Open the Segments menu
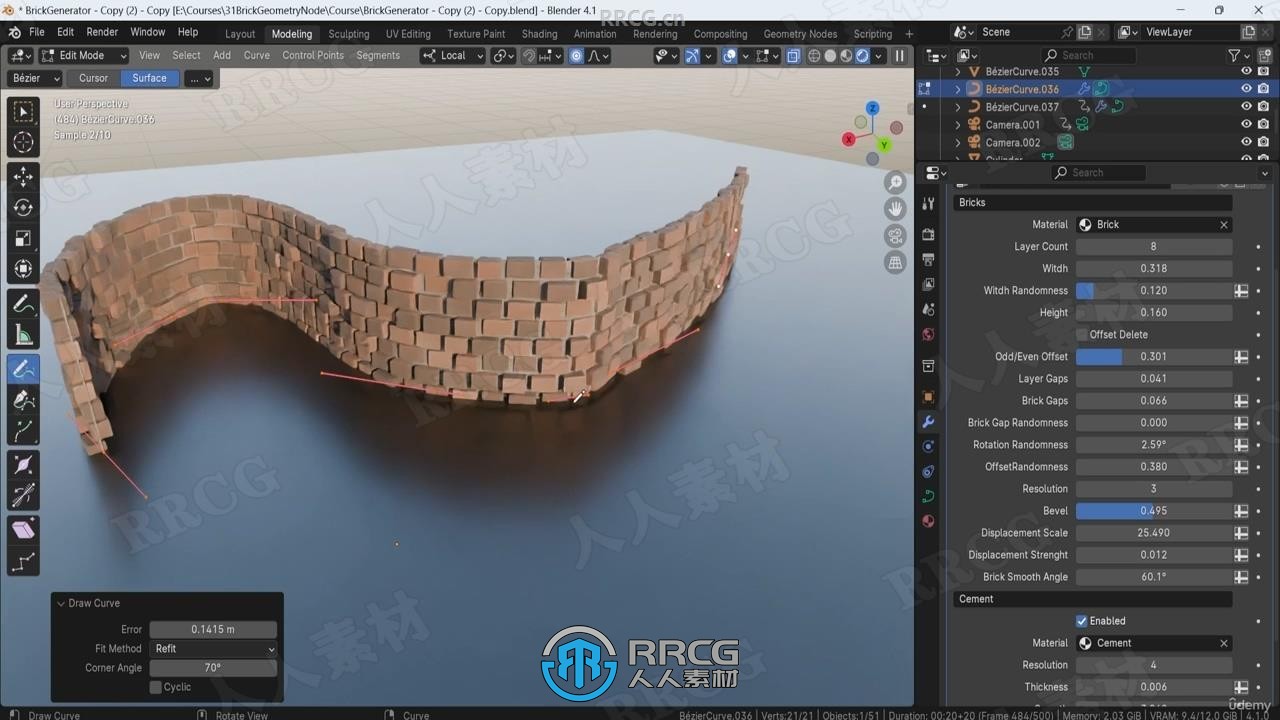This screenshot has width=1280, height=720. [378, 56]
